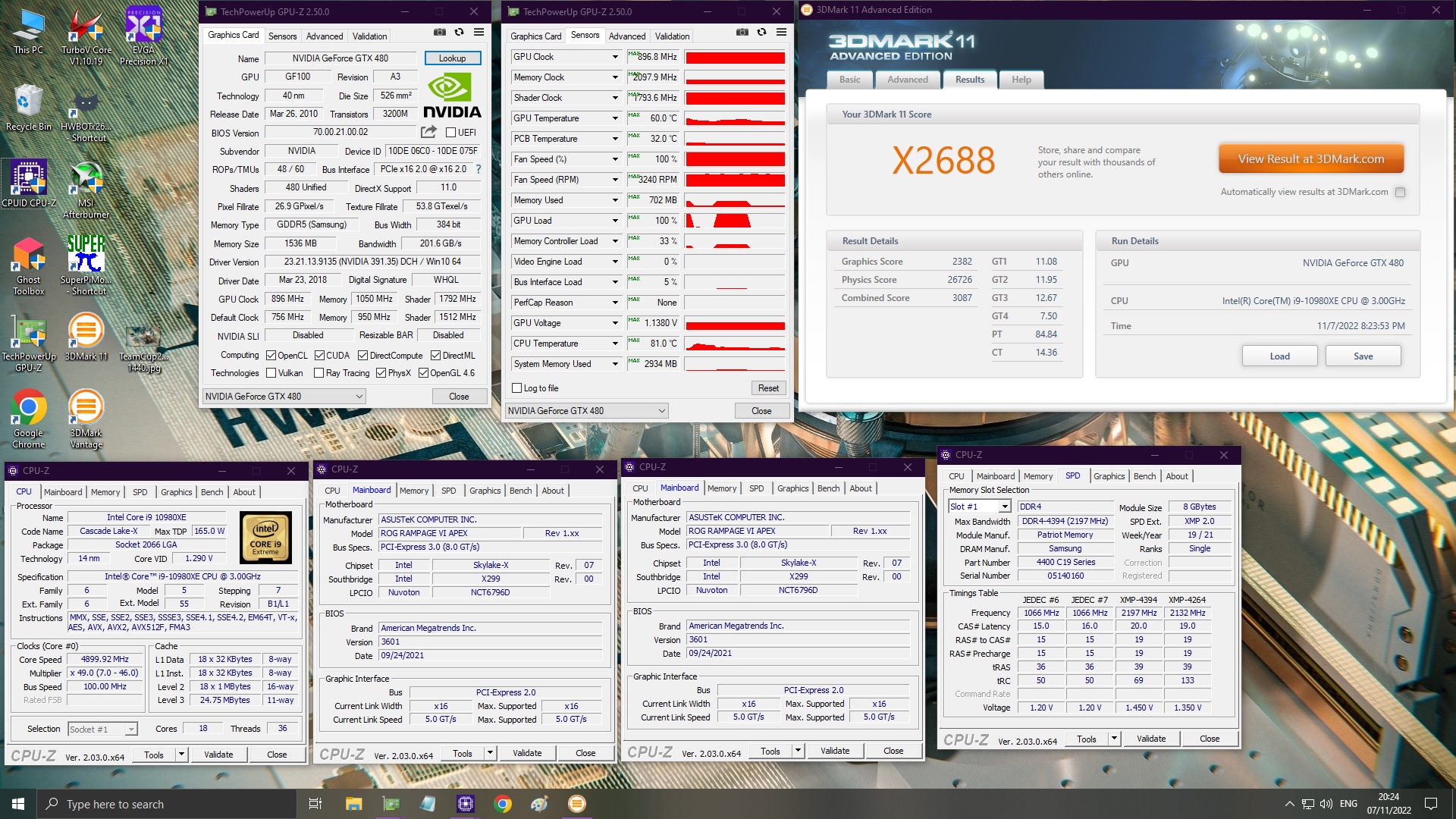Open Chrome from the taskbar

pos(502,804)
